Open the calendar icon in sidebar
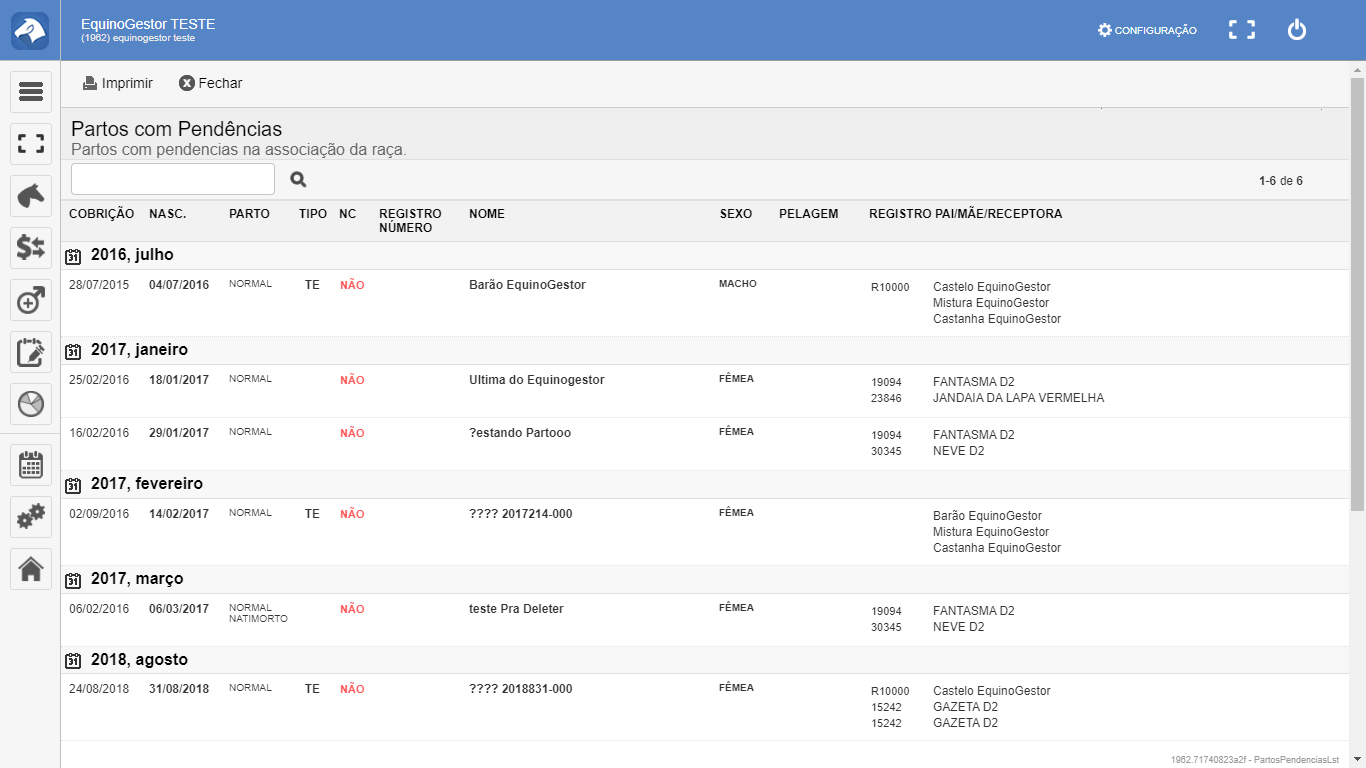The image size is (1366, 768). (31, 465)
